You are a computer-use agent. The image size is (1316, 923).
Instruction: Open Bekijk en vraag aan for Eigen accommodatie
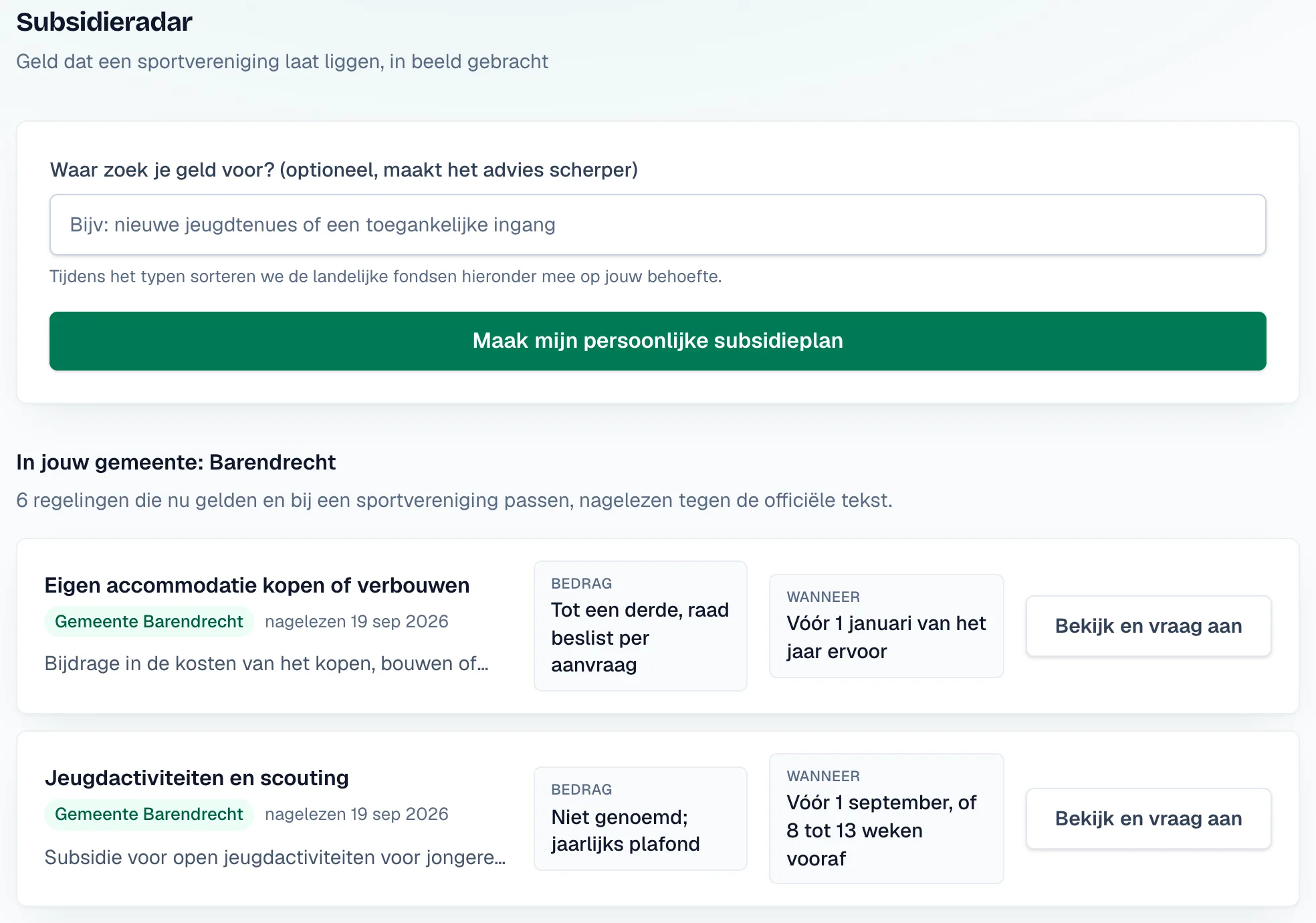(1148, 626)
